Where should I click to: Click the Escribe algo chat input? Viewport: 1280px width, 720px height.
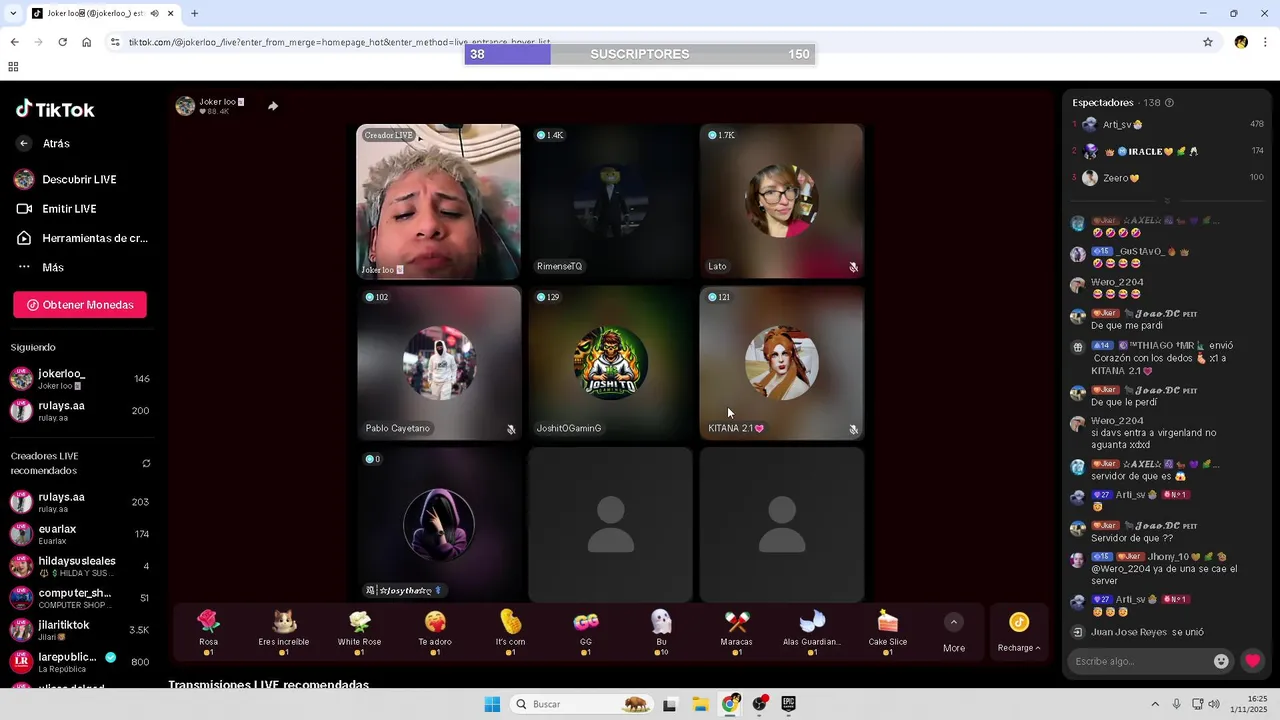(x=1138, y=661)
